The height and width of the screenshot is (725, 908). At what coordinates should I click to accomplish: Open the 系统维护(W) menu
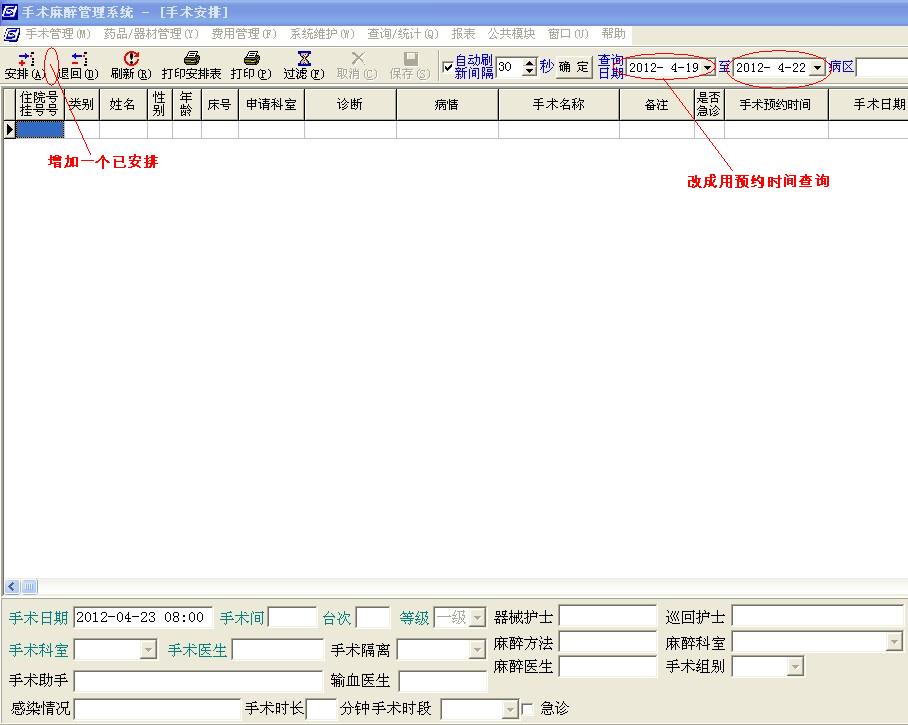322,34
